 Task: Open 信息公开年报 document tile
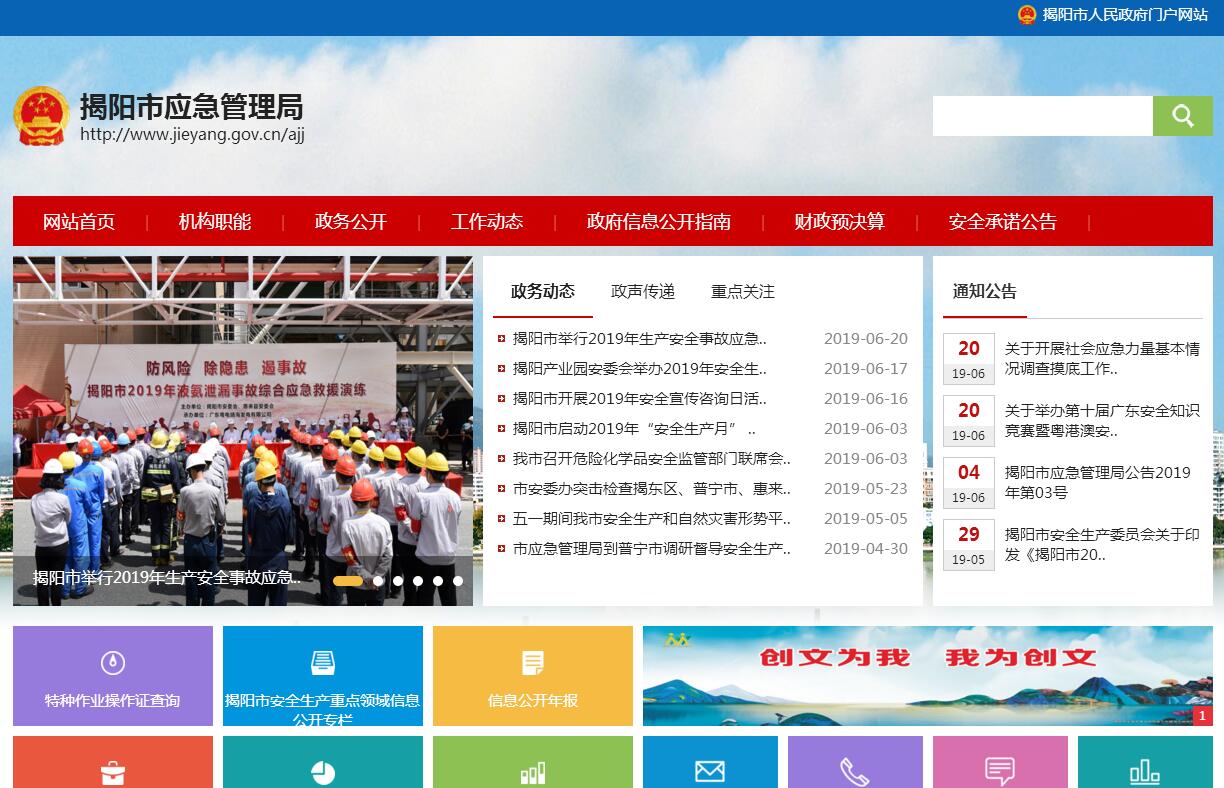[x=532, y=676]
